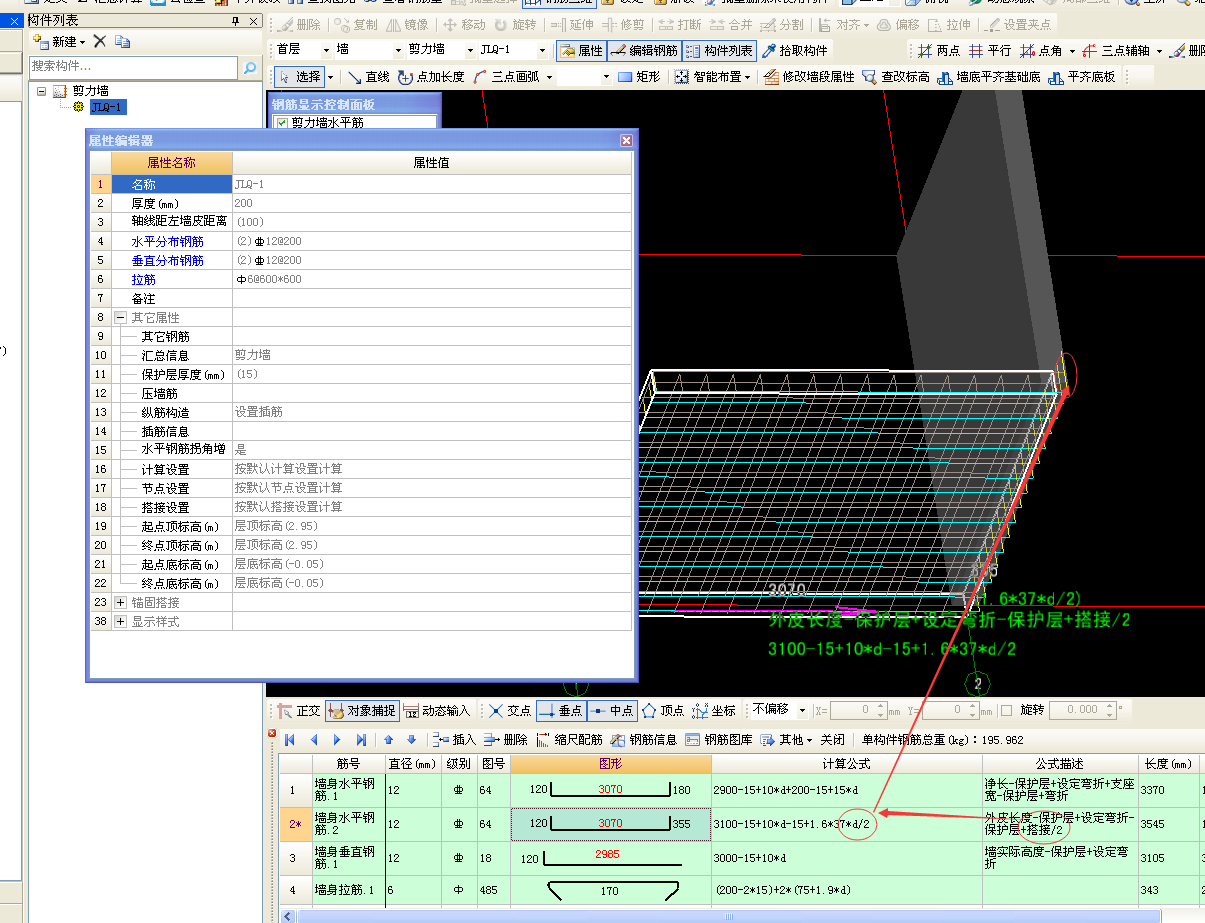Viewport: 1205px width, 923px height.
Task: Toggle 垂点 perpendicular snap
Action: pos(560,711)
